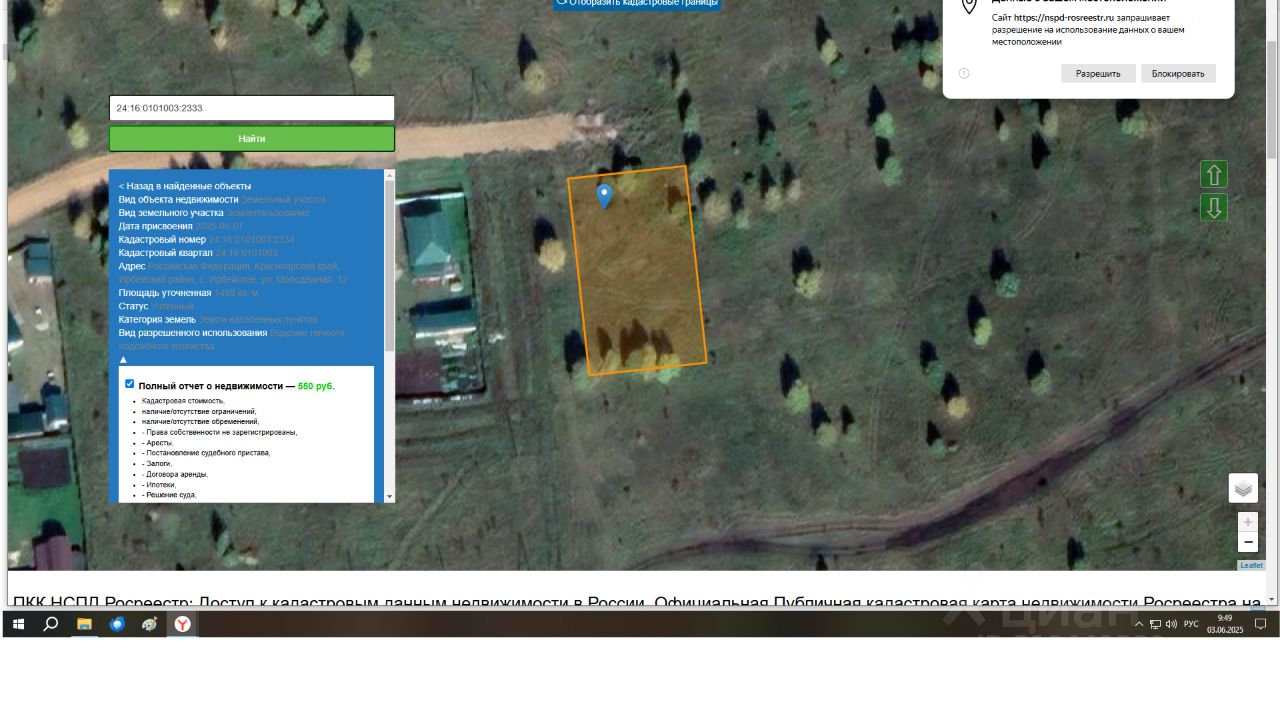The height and width of the screenshot is (720, 1280).
Task: Open the fourth pinned taskbar app icon
Action: point(150,624)
